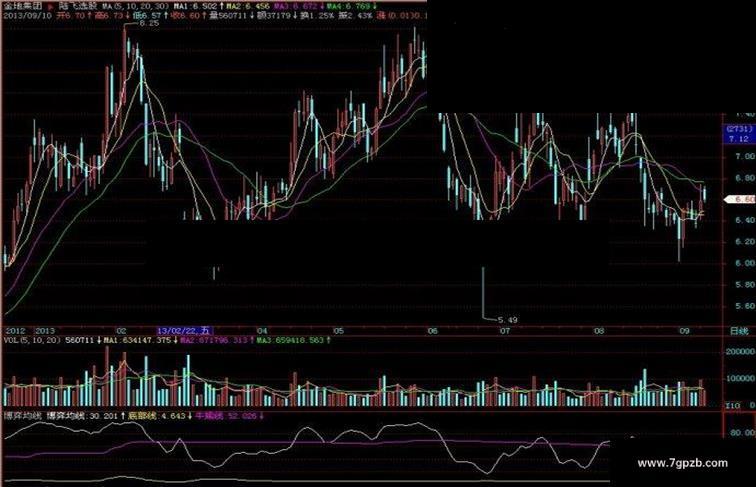Image resolution: width=756 pixels, height=487 pixels.
Task: Click month 09 on the time axis
Action: (x=684, y=331)
